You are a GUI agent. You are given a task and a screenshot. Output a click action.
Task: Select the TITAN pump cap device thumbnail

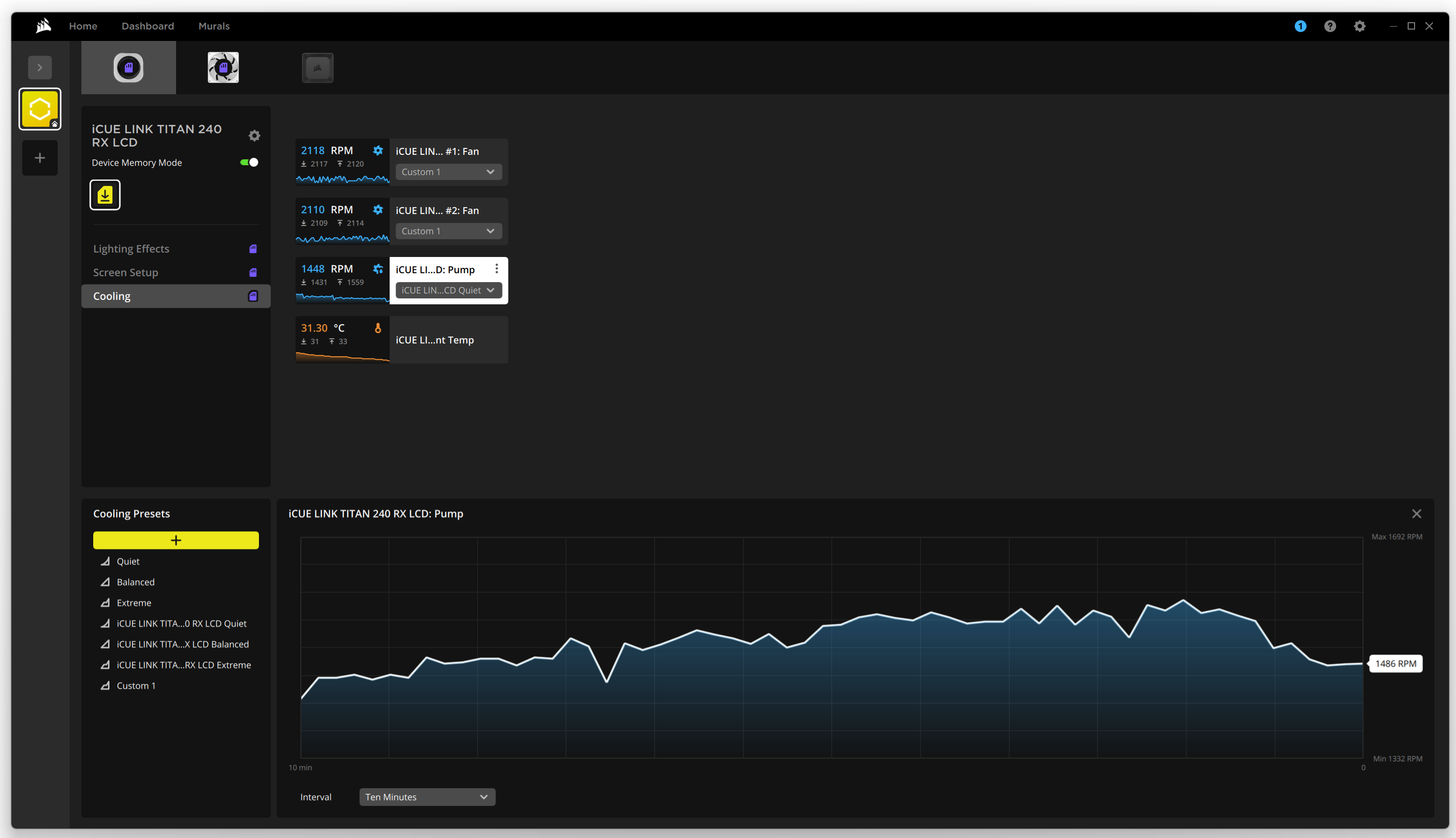(x=128, y=68)
